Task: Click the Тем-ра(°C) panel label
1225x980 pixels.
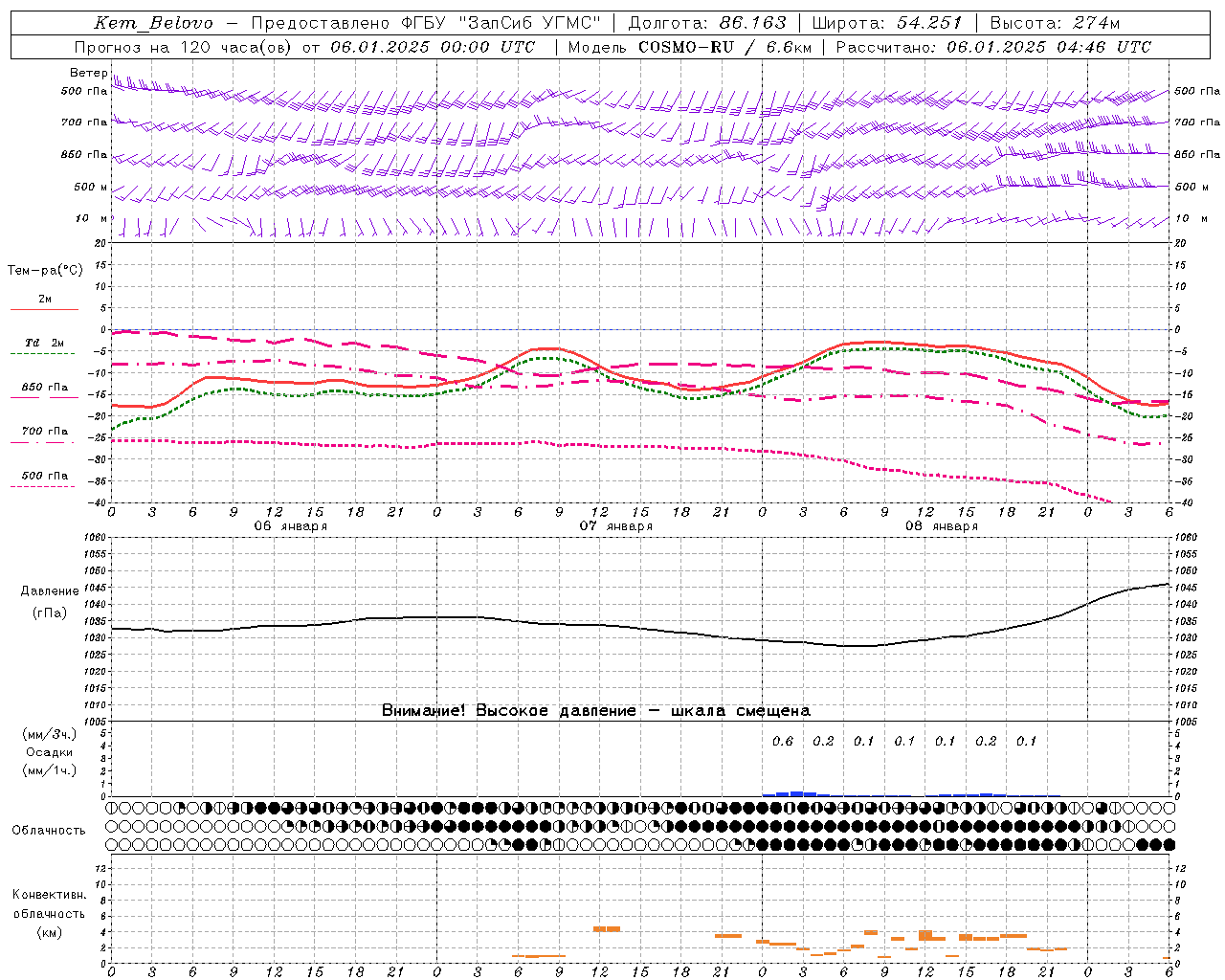Action: (45, 271)
